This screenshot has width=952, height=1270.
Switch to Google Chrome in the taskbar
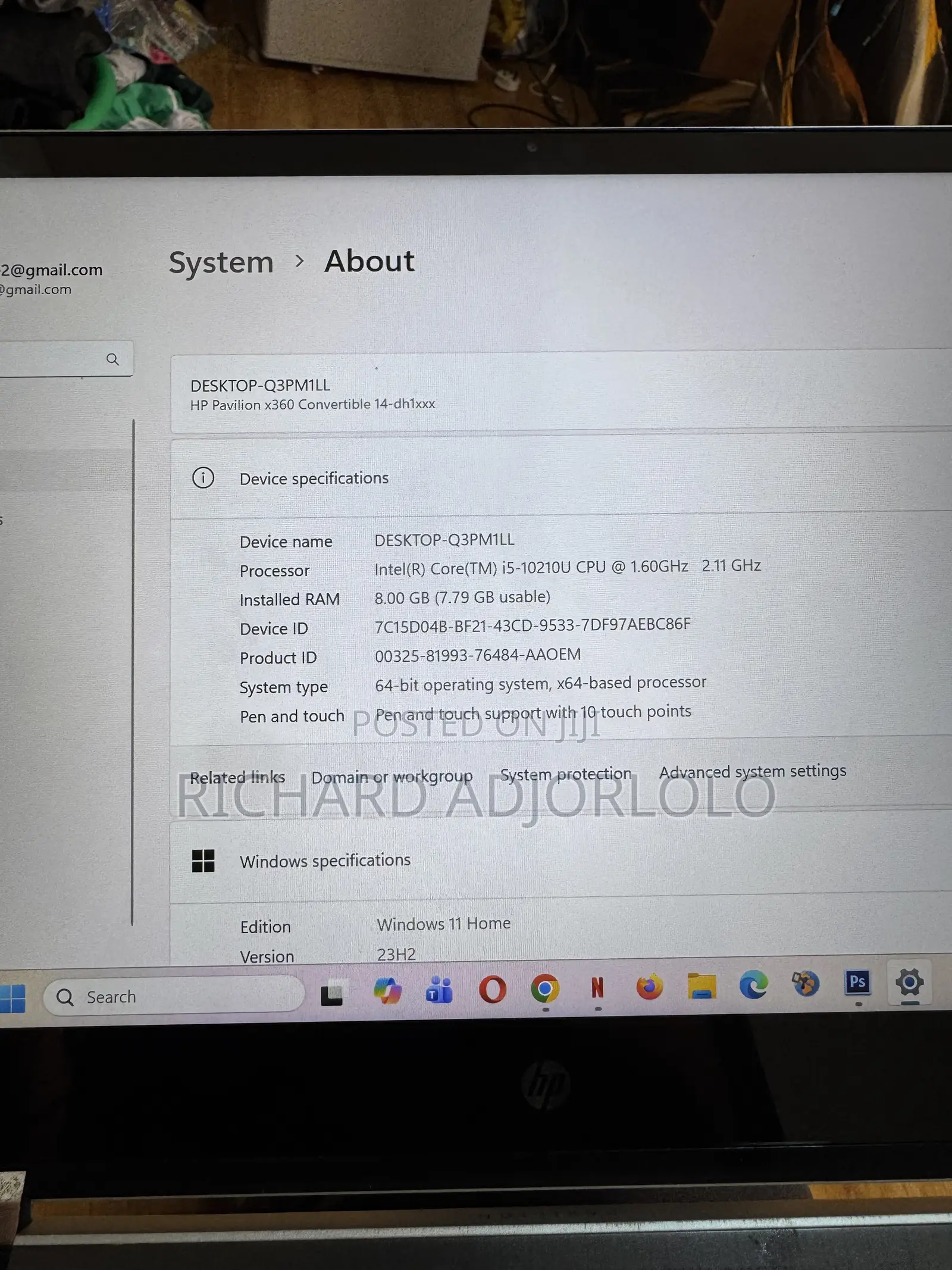[x=544, y=989]
